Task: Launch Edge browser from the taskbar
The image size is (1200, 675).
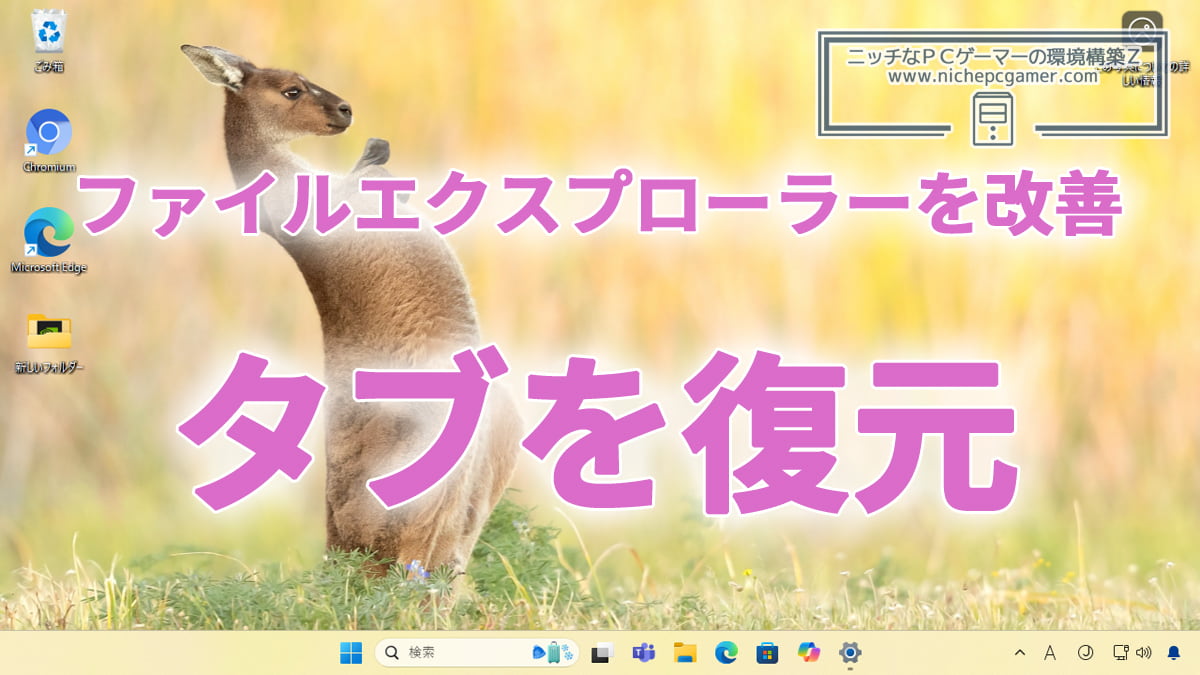Action: point(726,653)
